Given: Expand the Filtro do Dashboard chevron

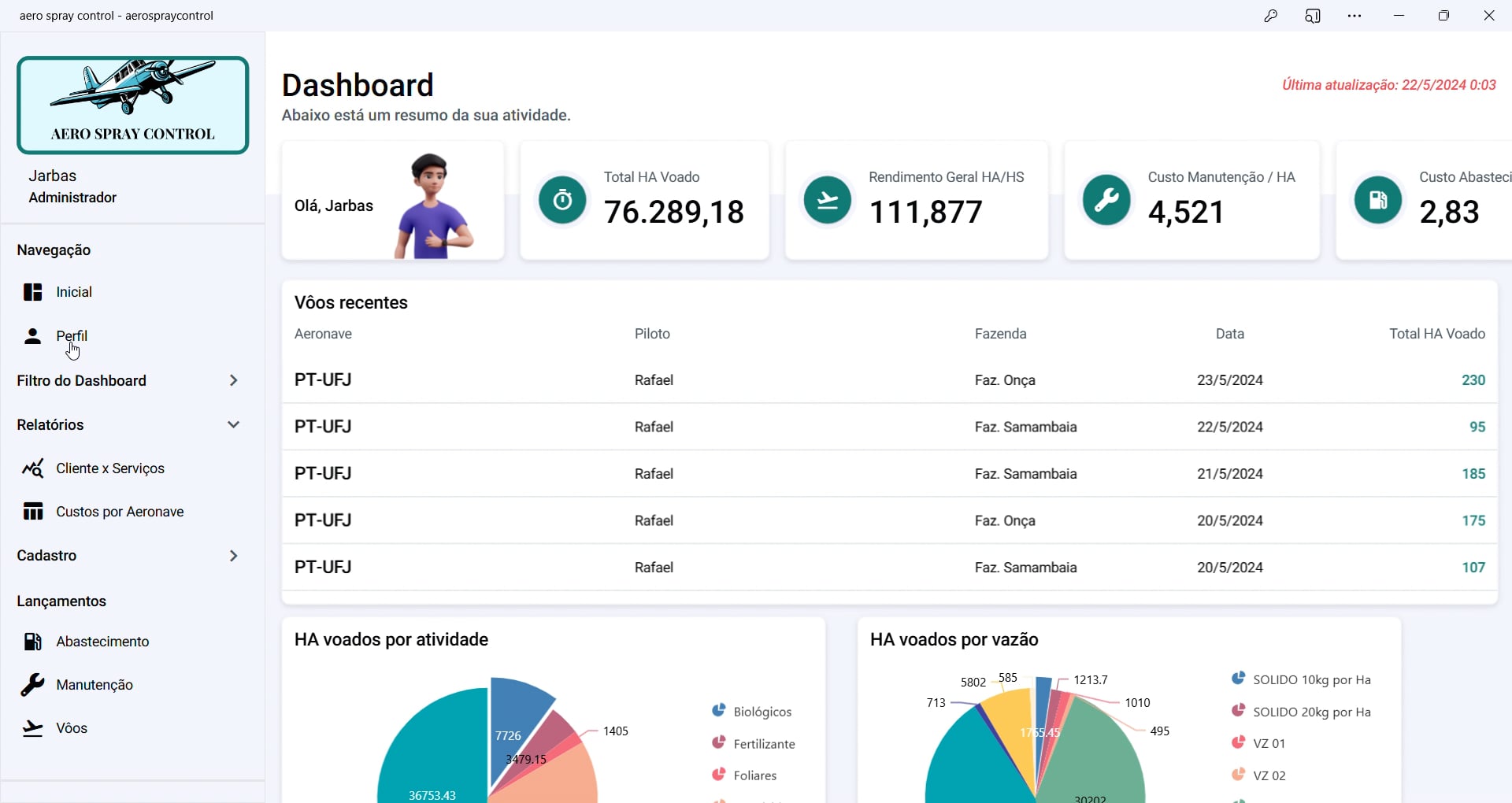Looking at the screenshot, I should coord(233,381).
